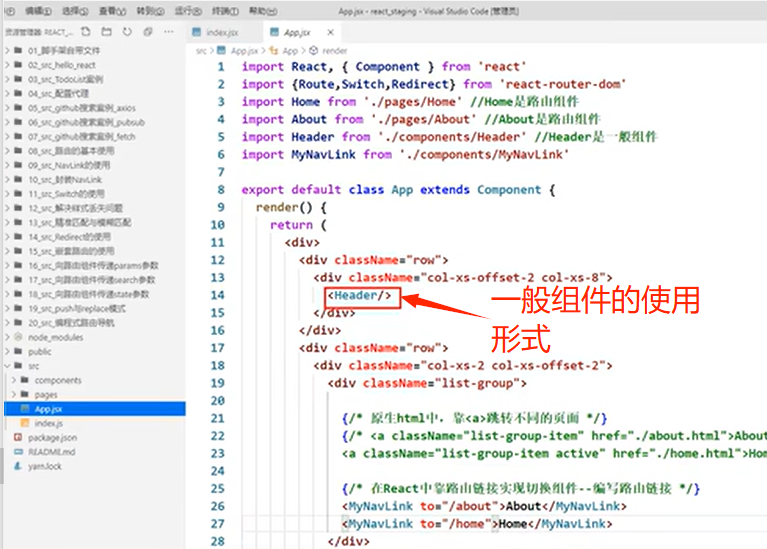The height and width of the screenshot is (549, 767).
Task: Expand the 10_src NavLink folder chevron
Action: [x=7, y=180]
